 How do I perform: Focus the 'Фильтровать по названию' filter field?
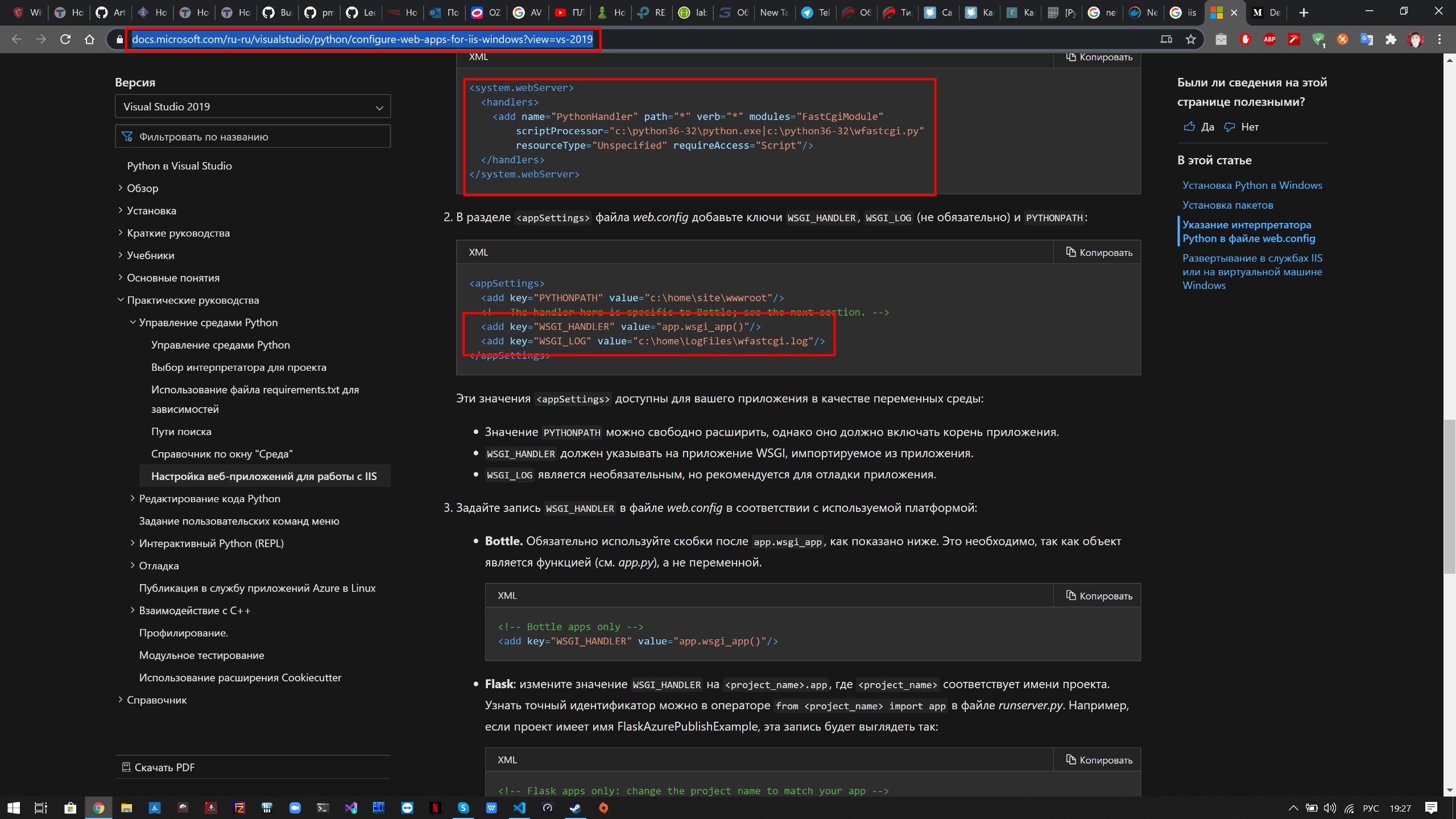[x=253, y=136]
